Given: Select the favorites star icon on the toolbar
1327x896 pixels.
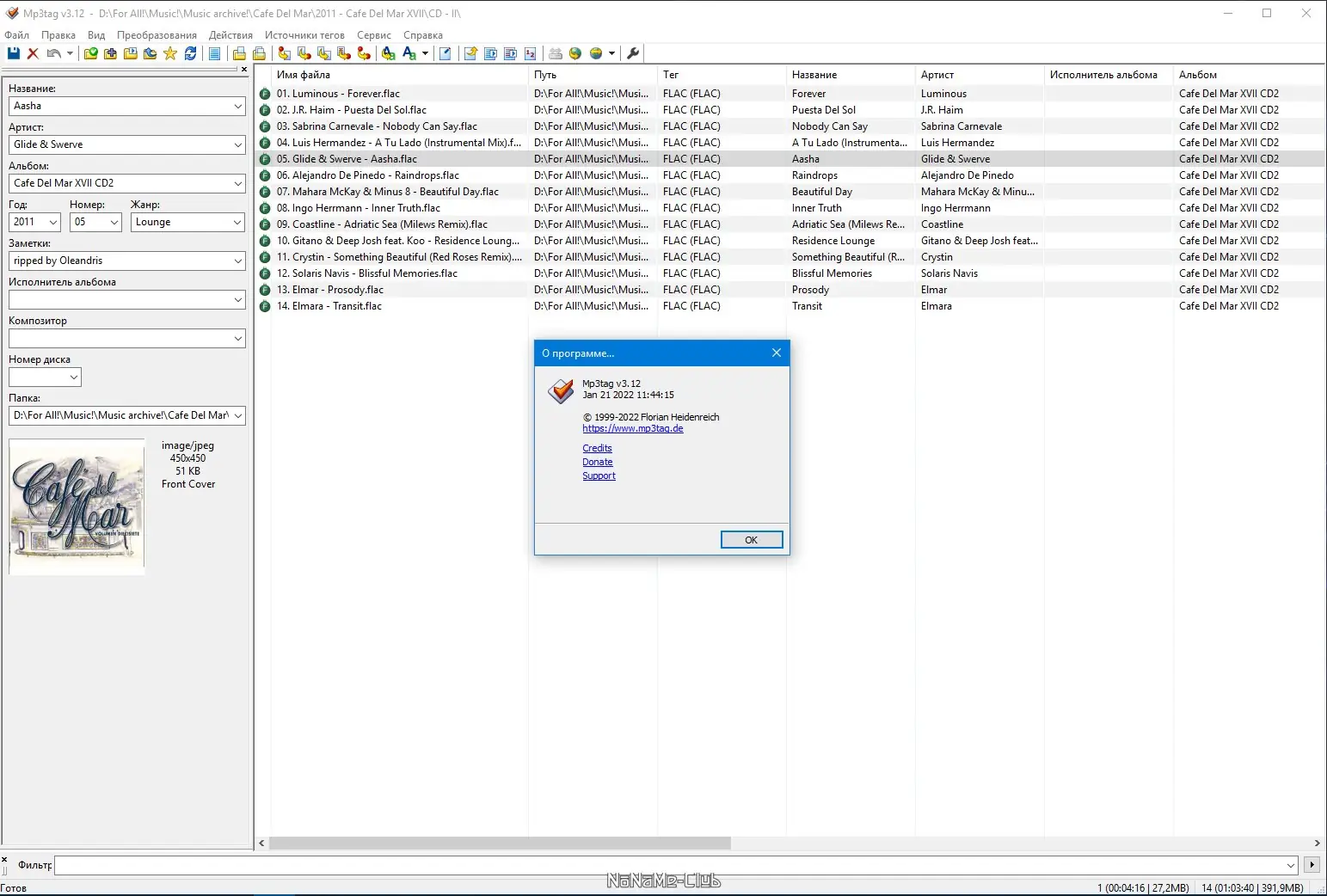Looking at the screenshot, I should click(x=169, y=53).
